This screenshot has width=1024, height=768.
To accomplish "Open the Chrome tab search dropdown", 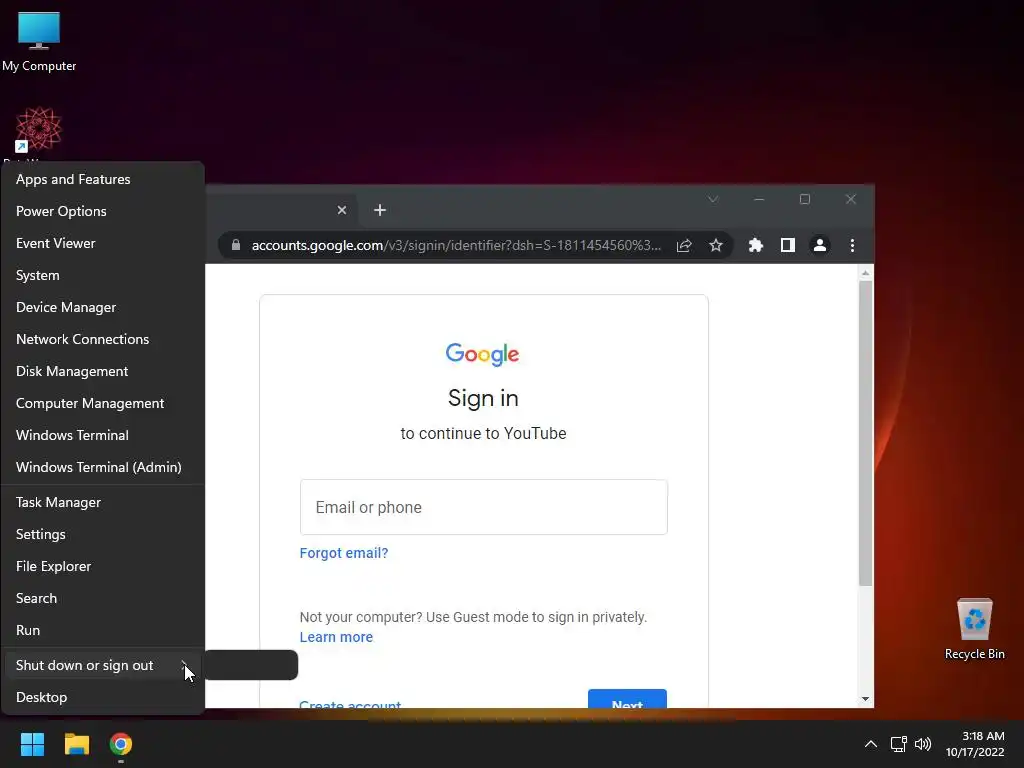I will (x=713, y=199).
